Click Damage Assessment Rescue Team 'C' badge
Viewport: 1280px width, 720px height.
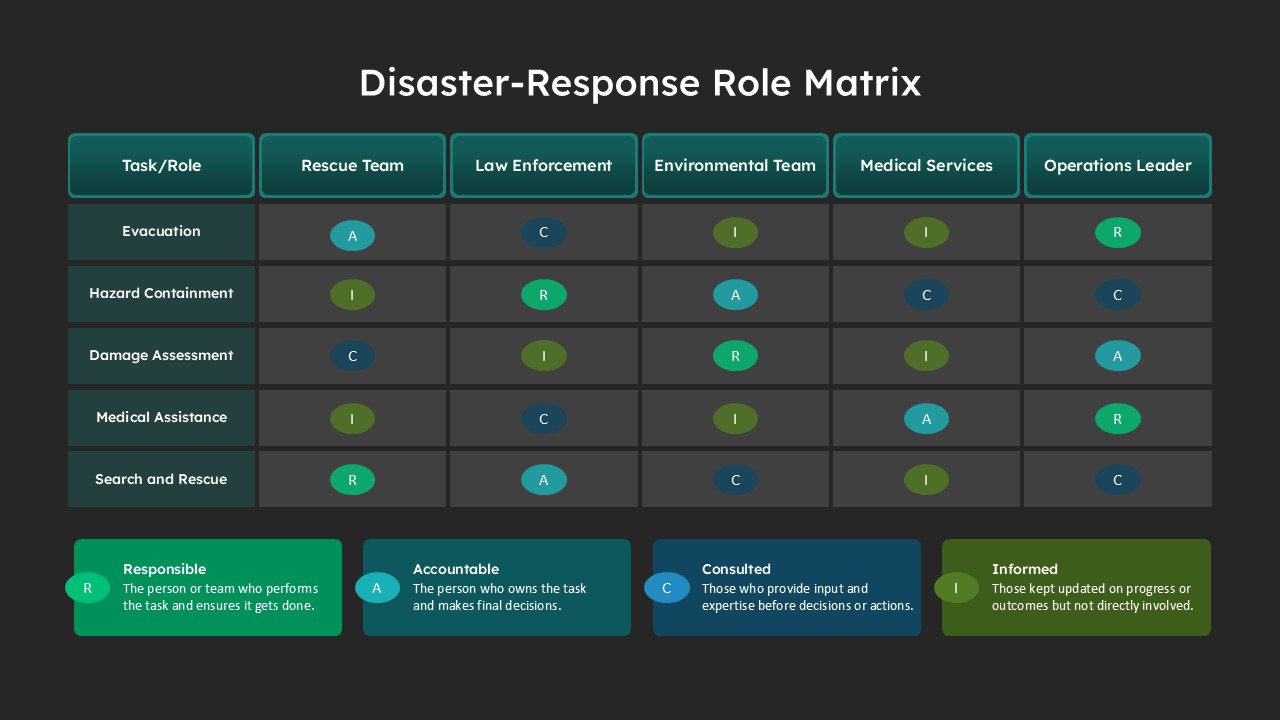(352, 356)
